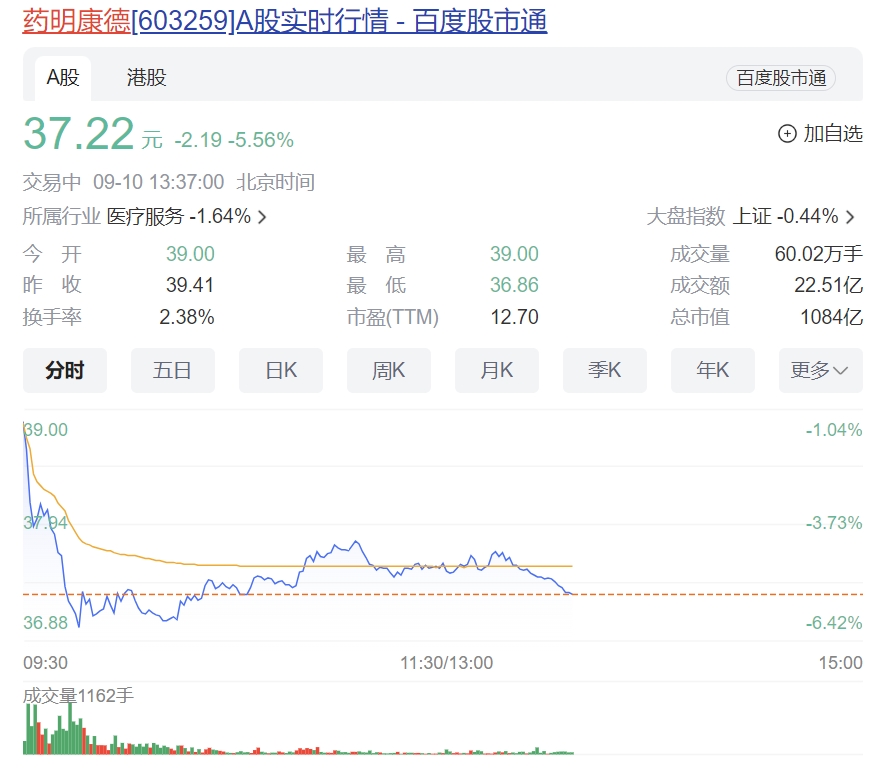This screenshot has height=771, width=879.
Task: Click the 昨收 value 39.41
Action: (x=190, y=285)
